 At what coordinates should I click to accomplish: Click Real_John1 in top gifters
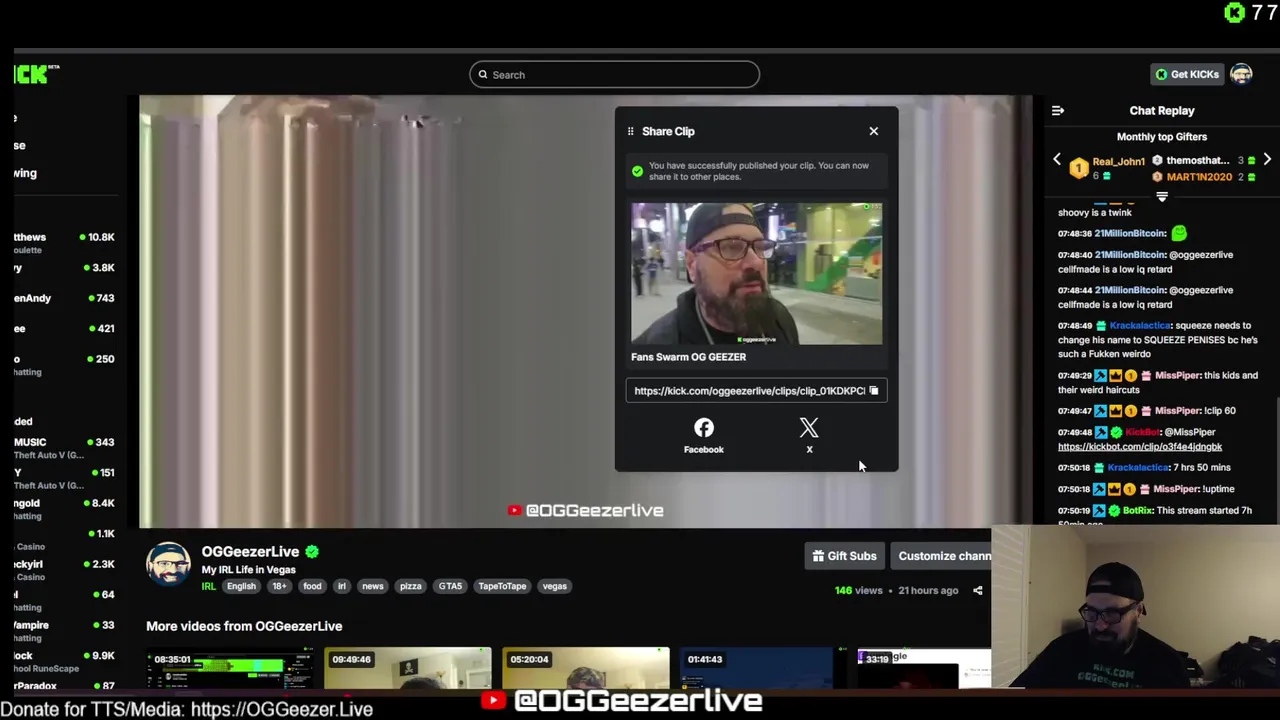1118,161
